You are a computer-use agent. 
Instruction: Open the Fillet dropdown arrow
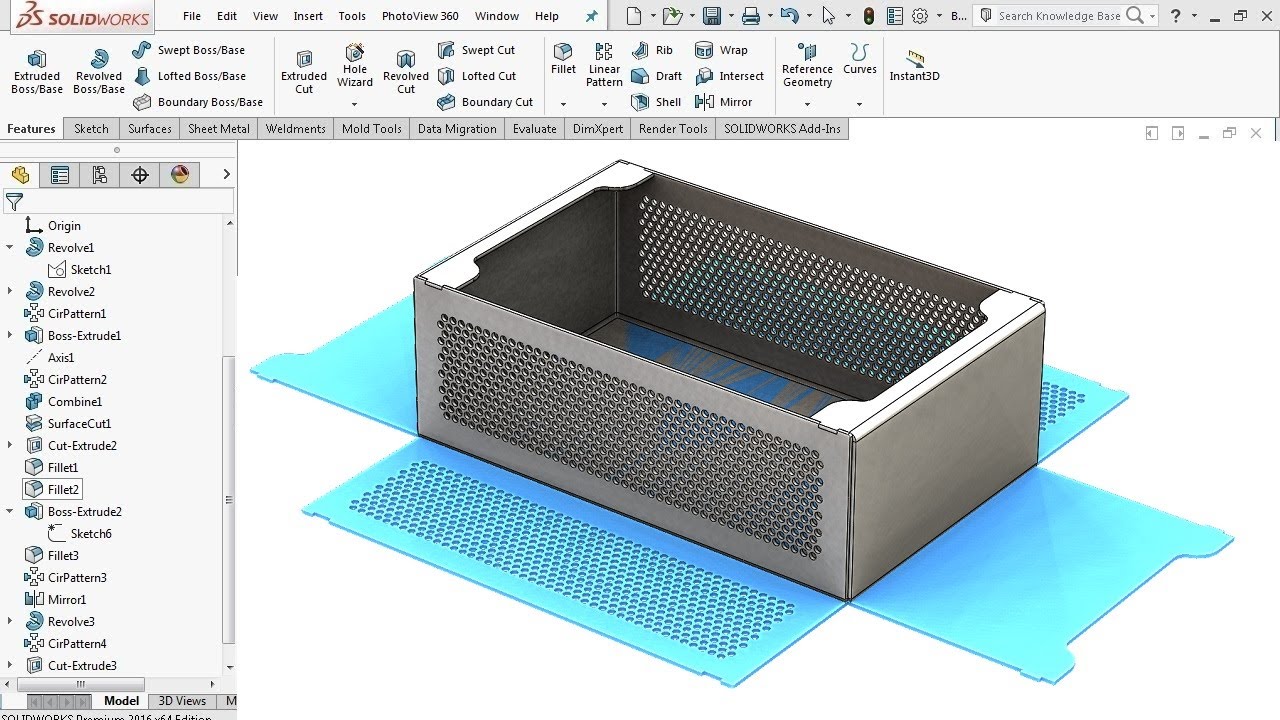coord(563,104)
